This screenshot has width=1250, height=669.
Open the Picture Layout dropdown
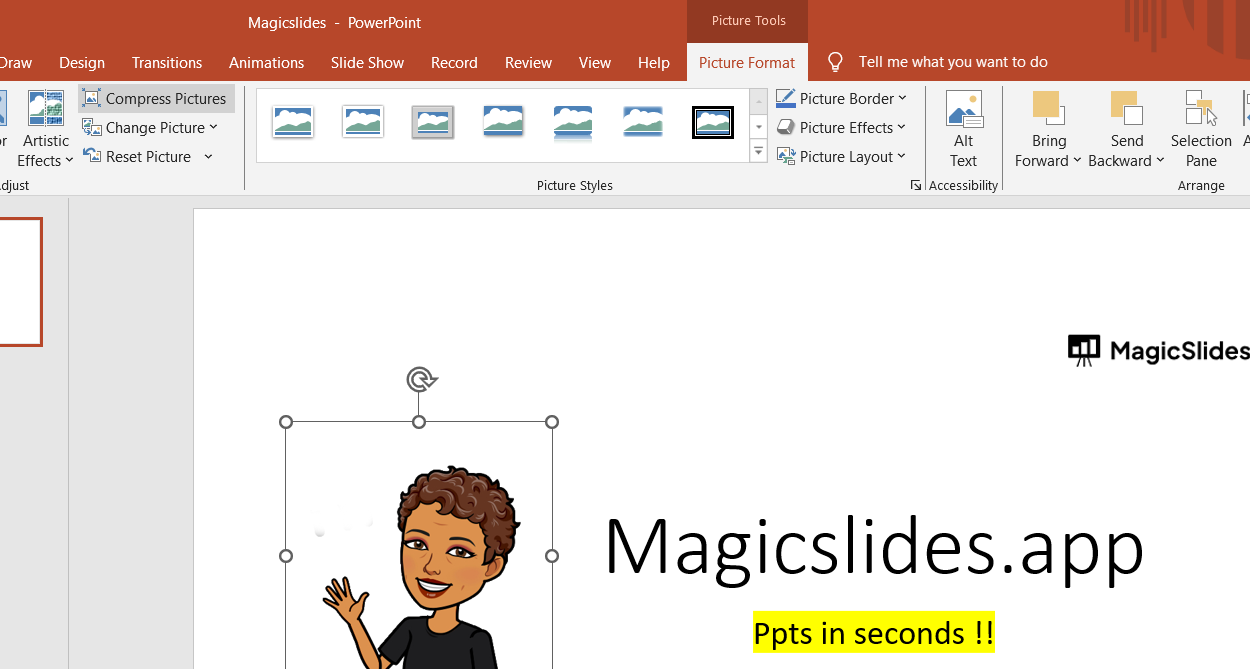point(842,156)
